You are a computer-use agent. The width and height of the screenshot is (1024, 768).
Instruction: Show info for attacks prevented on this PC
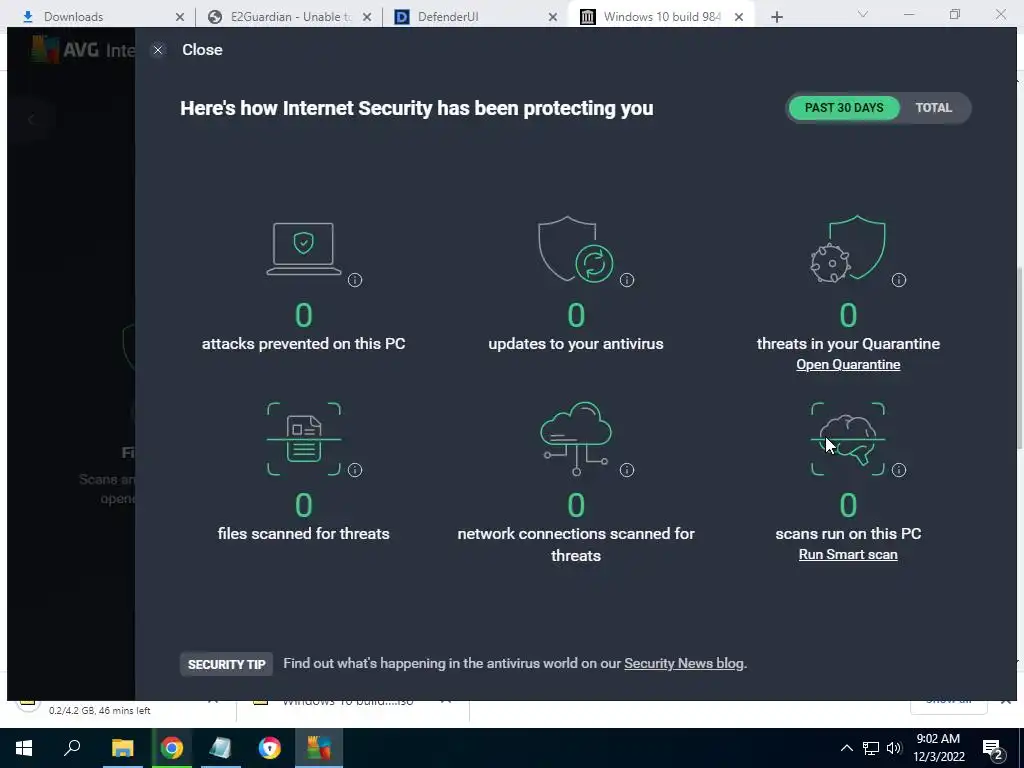tap(355, 280)
